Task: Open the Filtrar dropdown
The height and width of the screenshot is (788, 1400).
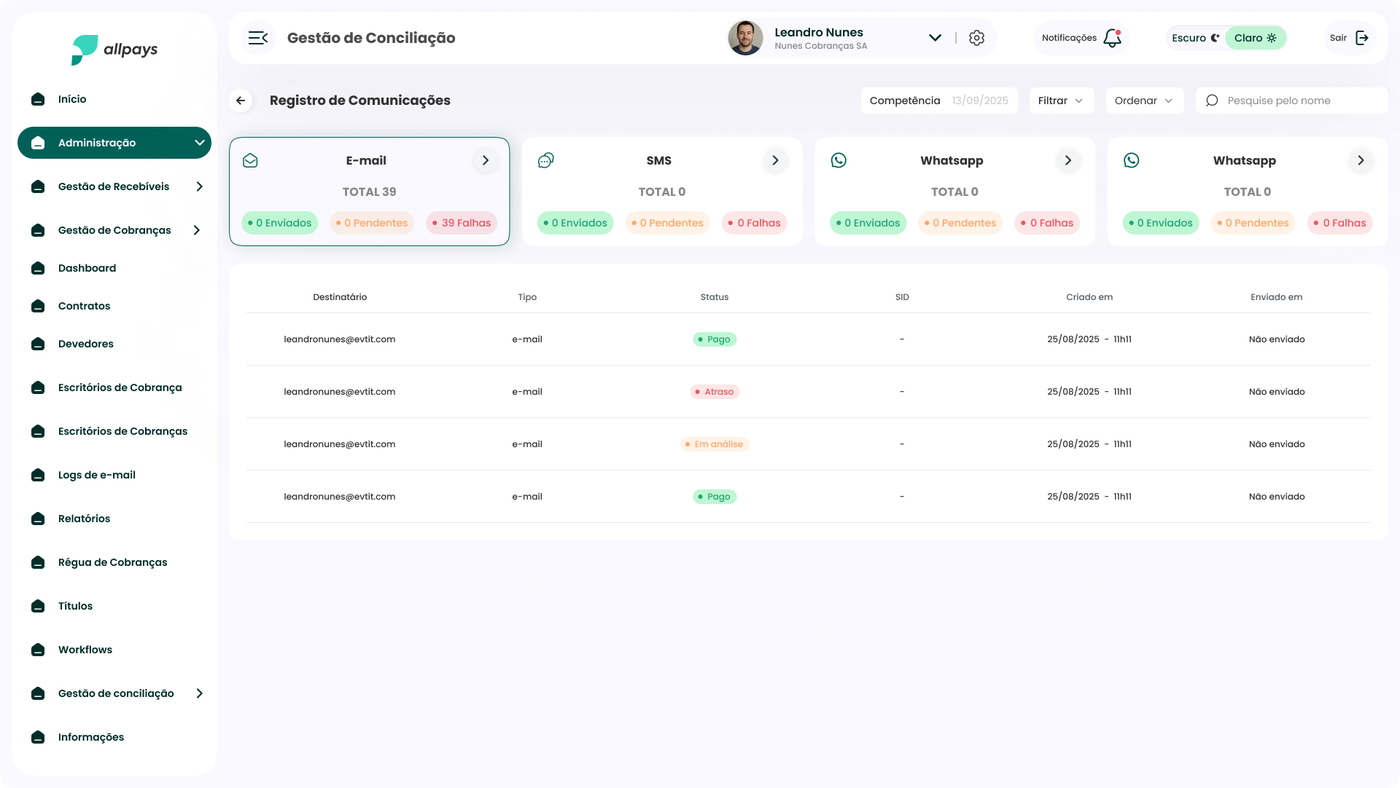Action: 1061,101
